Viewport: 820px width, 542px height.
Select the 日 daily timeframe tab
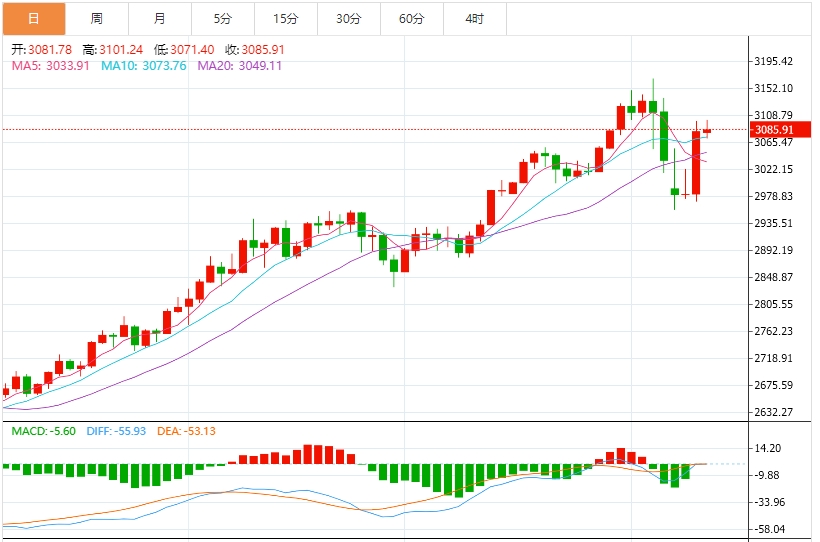tap(34, 19)
